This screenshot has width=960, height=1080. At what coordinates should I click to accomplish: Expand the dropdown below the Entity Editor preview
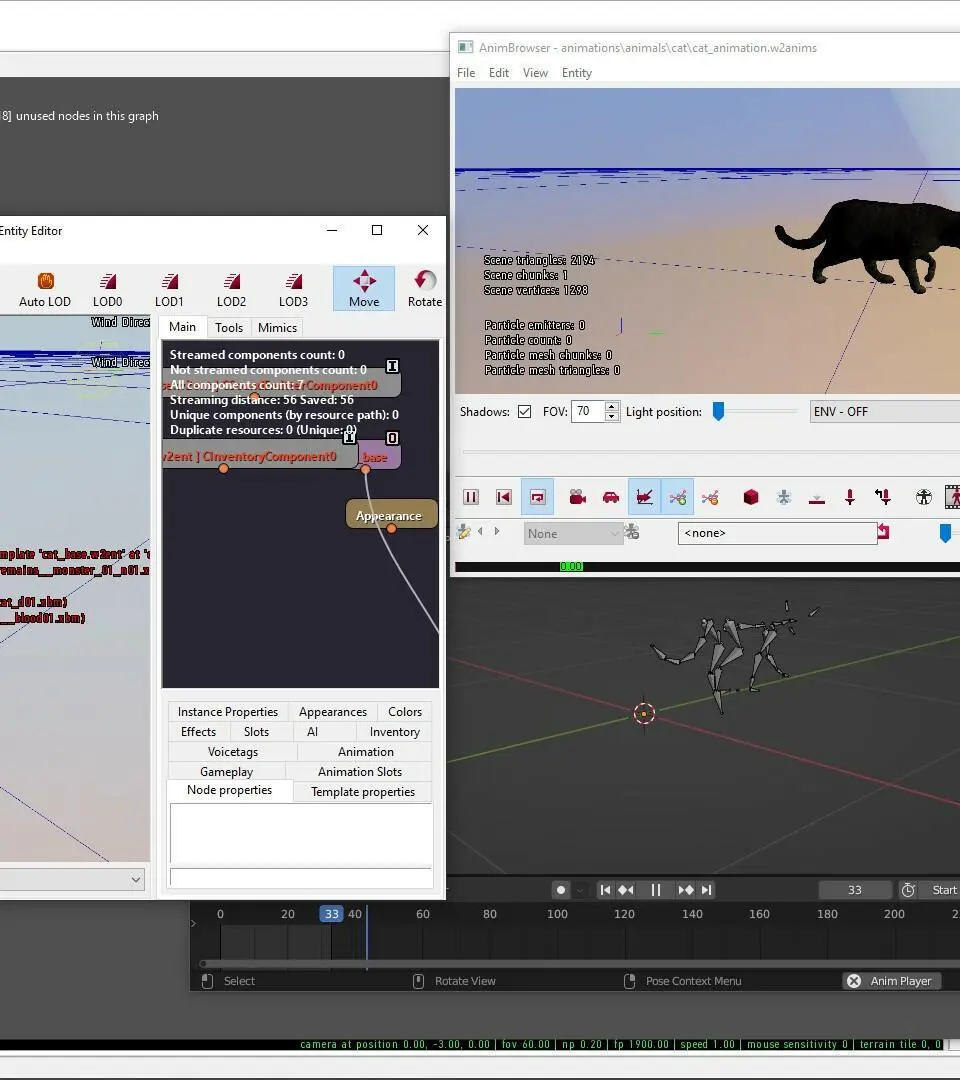point(136,880)
